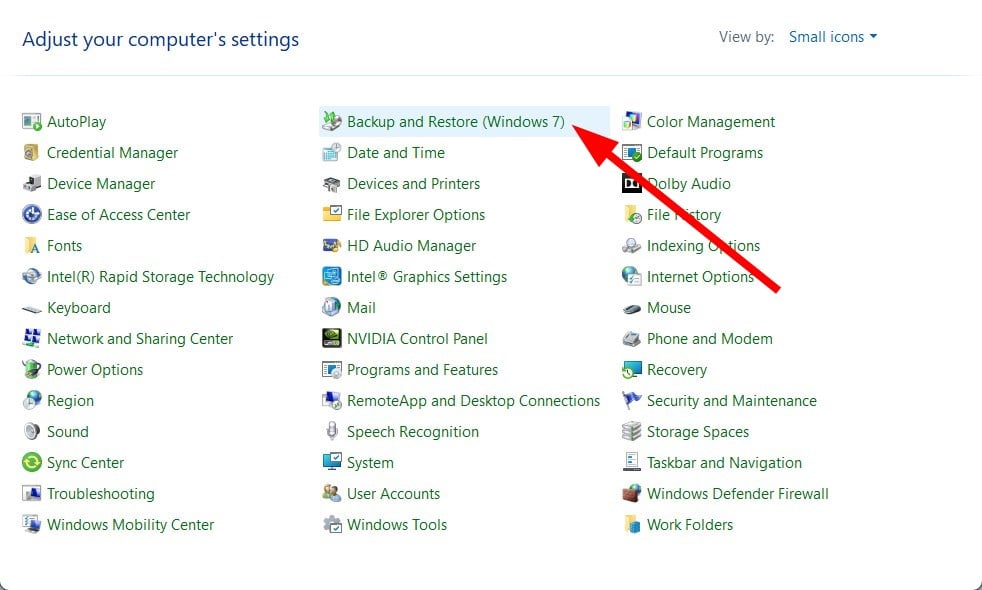Click the Power Options icon
The height and width of the screenshot is (590, 982).
32,370
